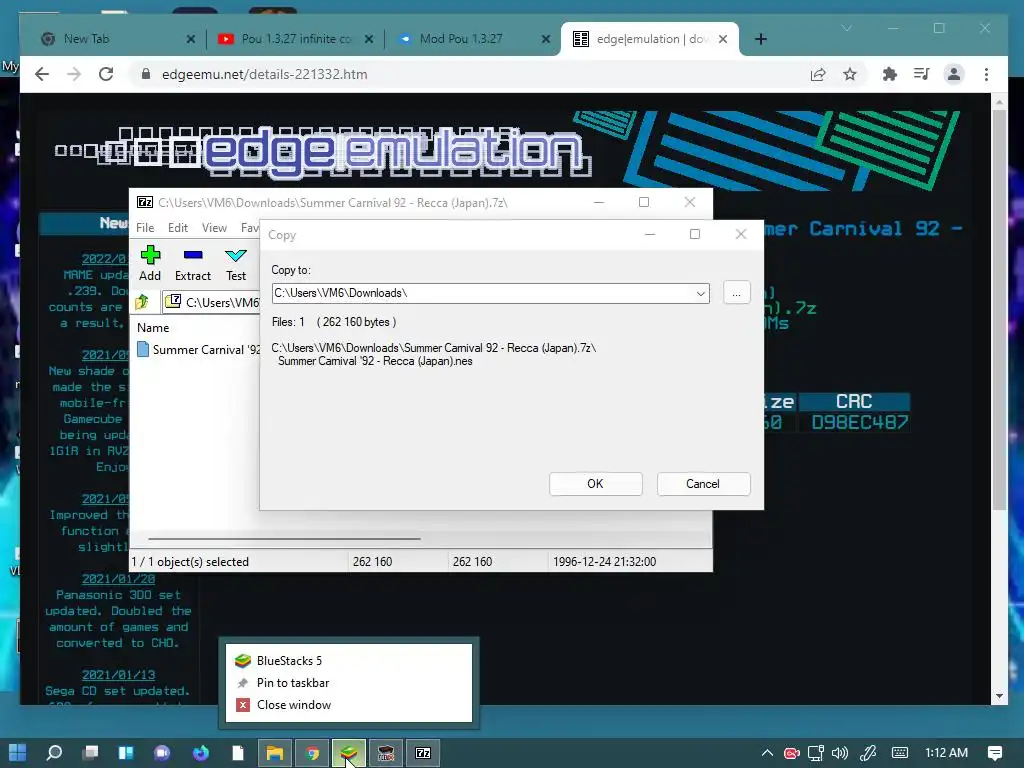1024x768 pixels.
Task: Go up one folder level in 7-Zip
Action: tap(142, 302)
